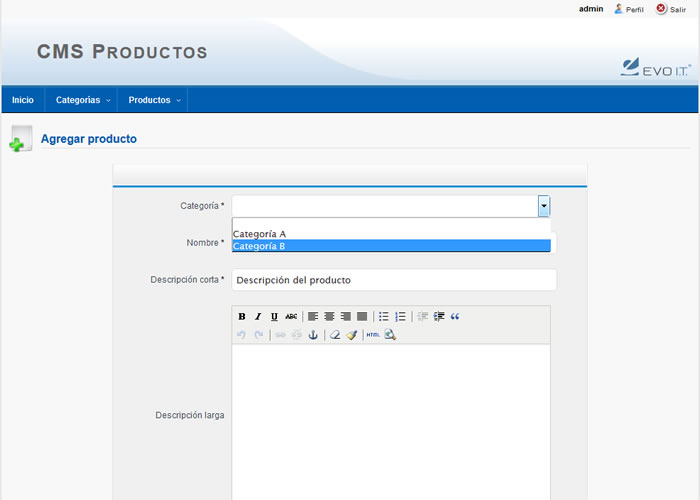Click the unlink broken-chain icon

296,334
